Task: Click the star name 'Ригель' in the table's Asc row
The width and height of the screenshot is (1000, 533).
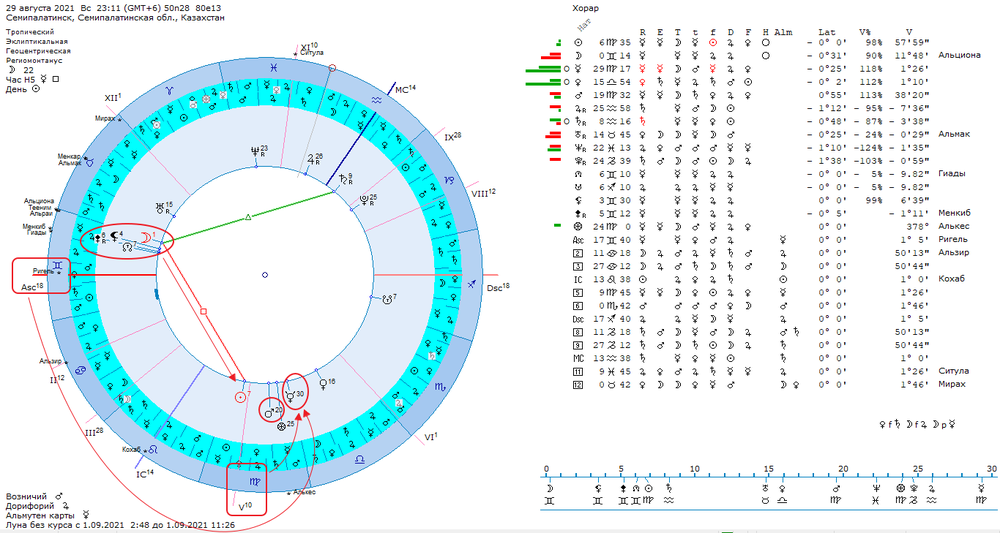Action: 953,240
